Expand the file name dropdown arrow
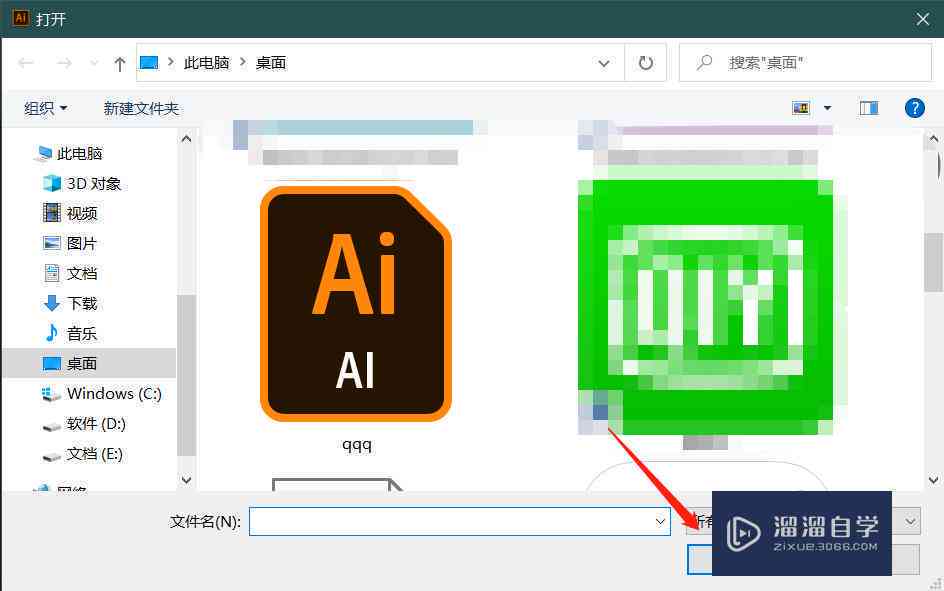944x591 pixels. click(x=660, y=521)
